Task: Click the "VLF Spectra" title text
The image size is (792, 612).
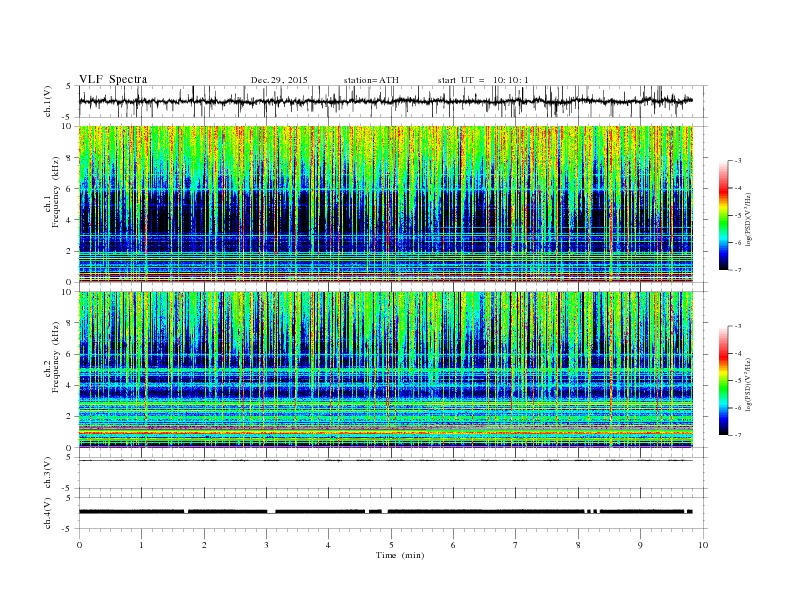Action: click(x=113, y=79)
